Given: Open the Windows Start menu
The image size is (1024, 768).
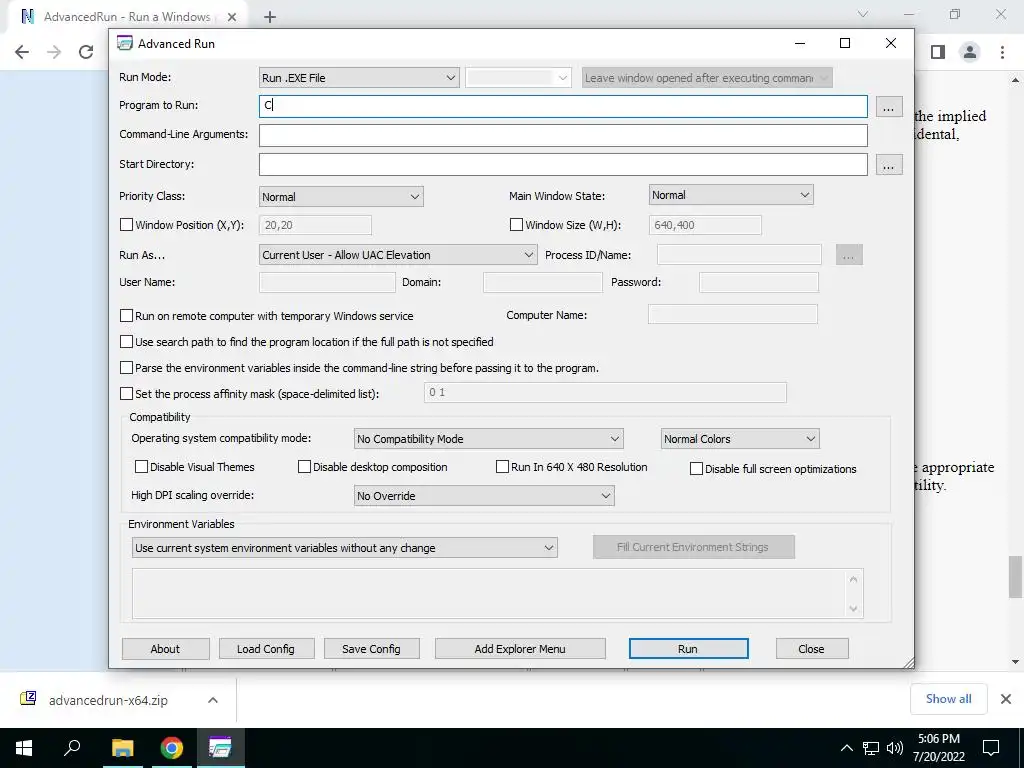Looking at the screenshot, I should tap(24, 748).
